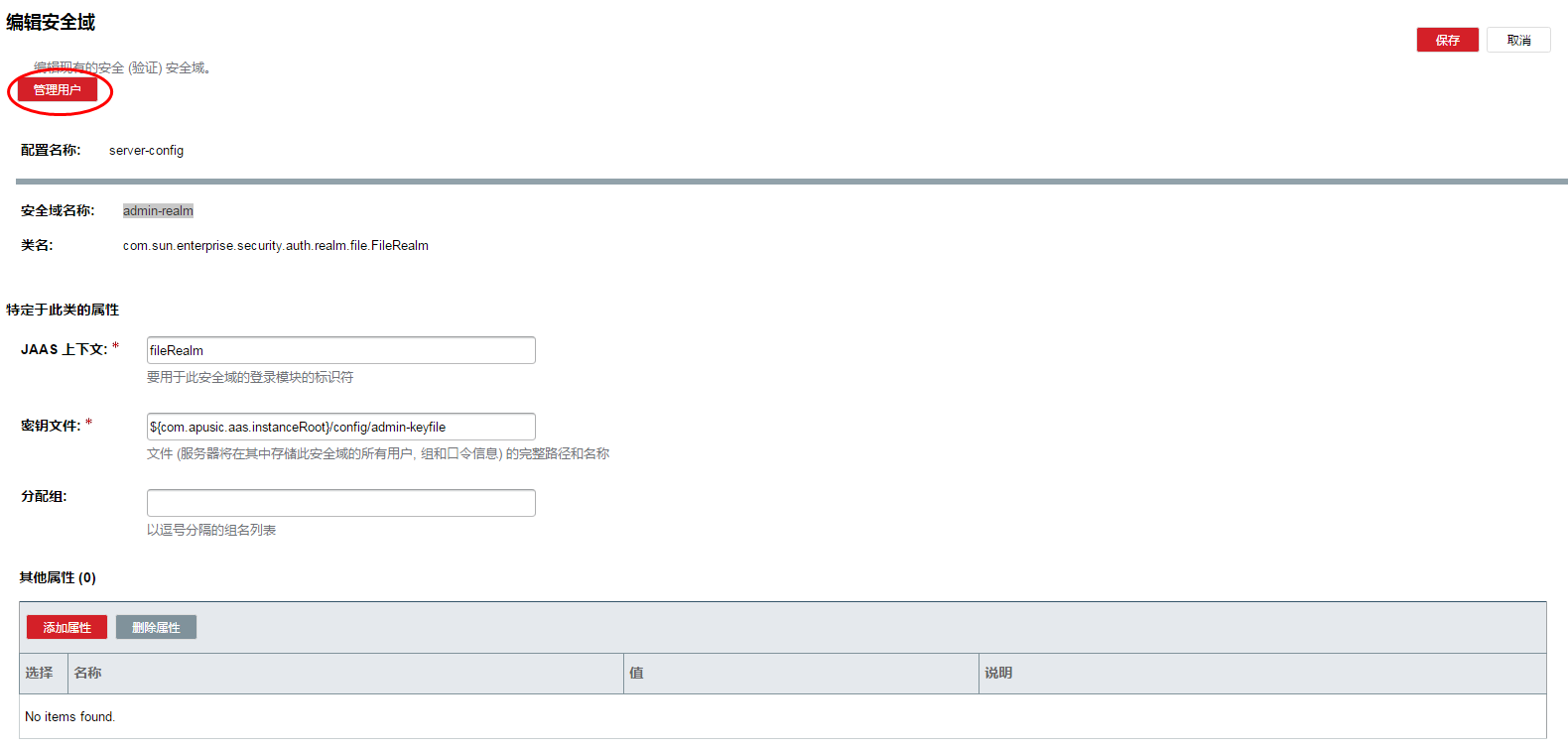Click the 值 column header
The width and height of the screenshot is (1568, 748).
tap(636, 673)
